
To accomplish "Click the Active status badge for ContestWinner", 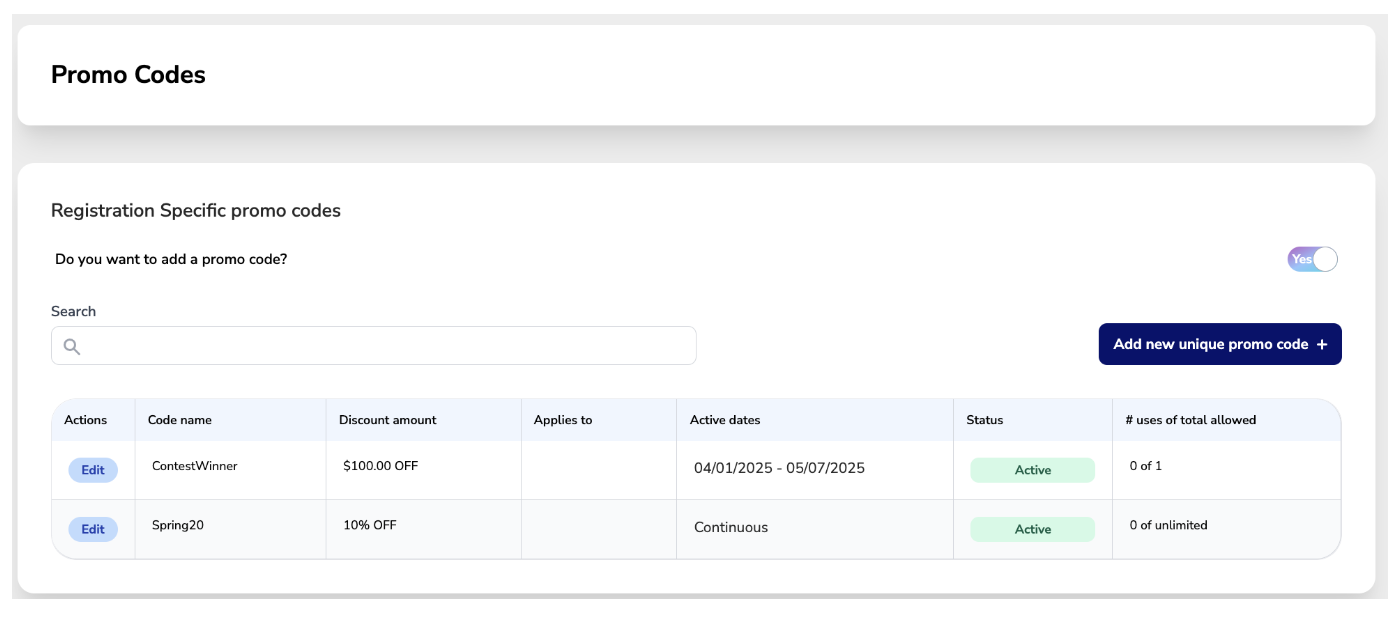I will coord(1032,469).
